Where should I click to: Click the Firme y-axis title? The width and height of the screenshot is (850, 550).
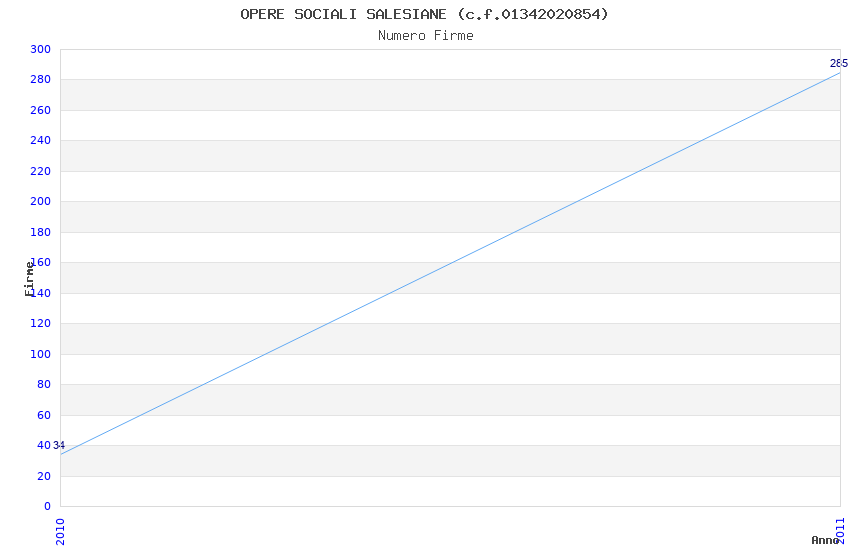pyautogui.click(x=29, y=279)
